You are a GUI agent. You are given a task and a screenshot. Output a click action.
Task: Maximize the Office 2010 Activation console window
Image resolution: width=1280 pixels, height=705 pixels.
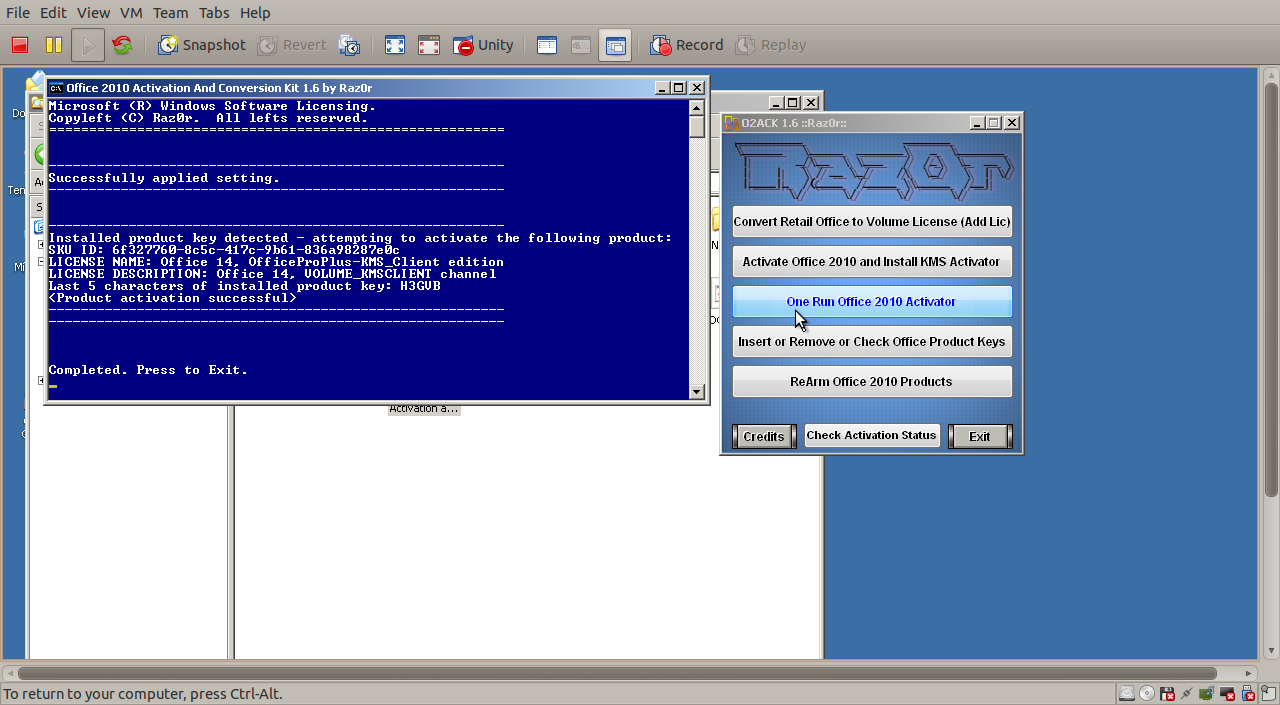(678, 88)
